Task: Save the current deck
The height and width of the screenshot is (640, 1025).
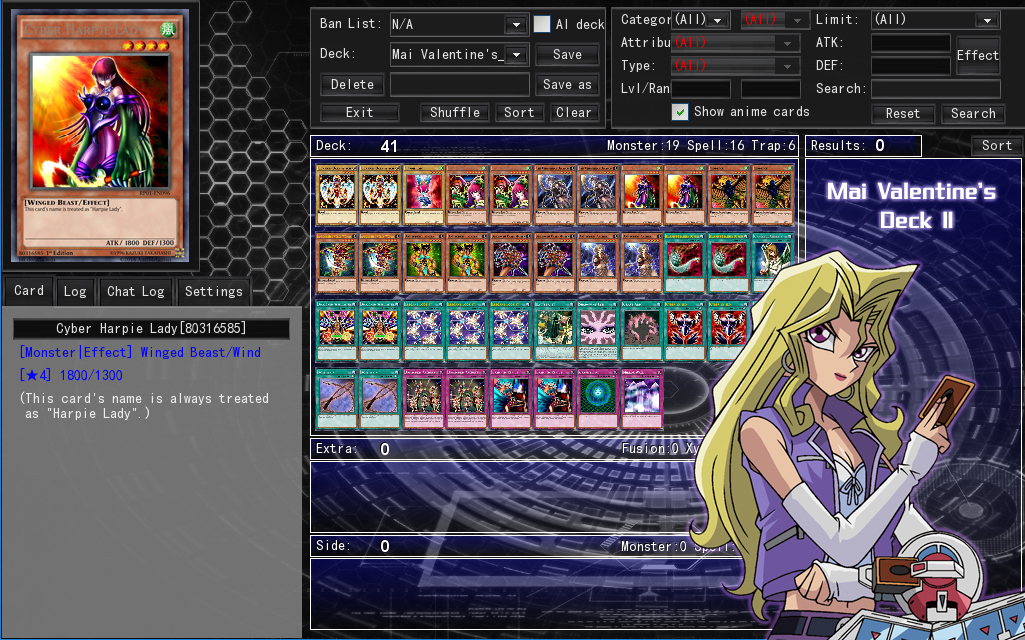Action: click(x=567, y=54)
